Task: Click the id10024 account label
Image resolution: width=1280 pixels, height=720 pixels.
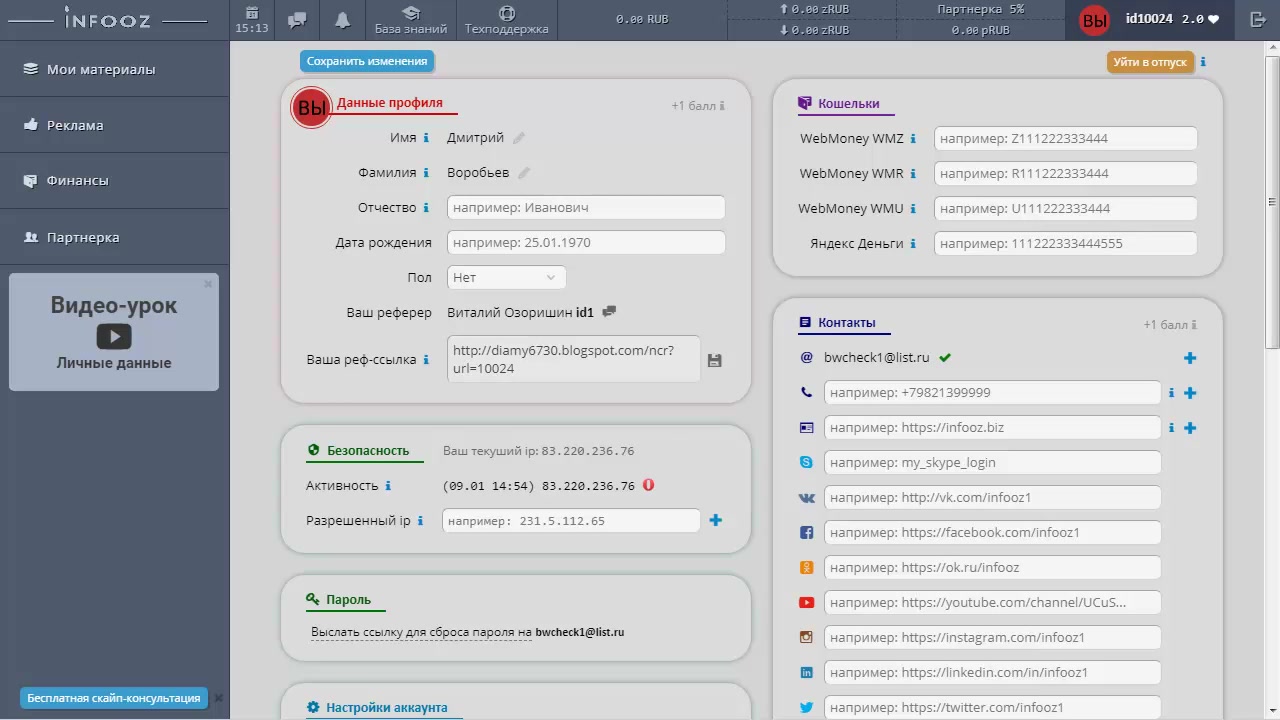Action: click(x=1149, y=19)
